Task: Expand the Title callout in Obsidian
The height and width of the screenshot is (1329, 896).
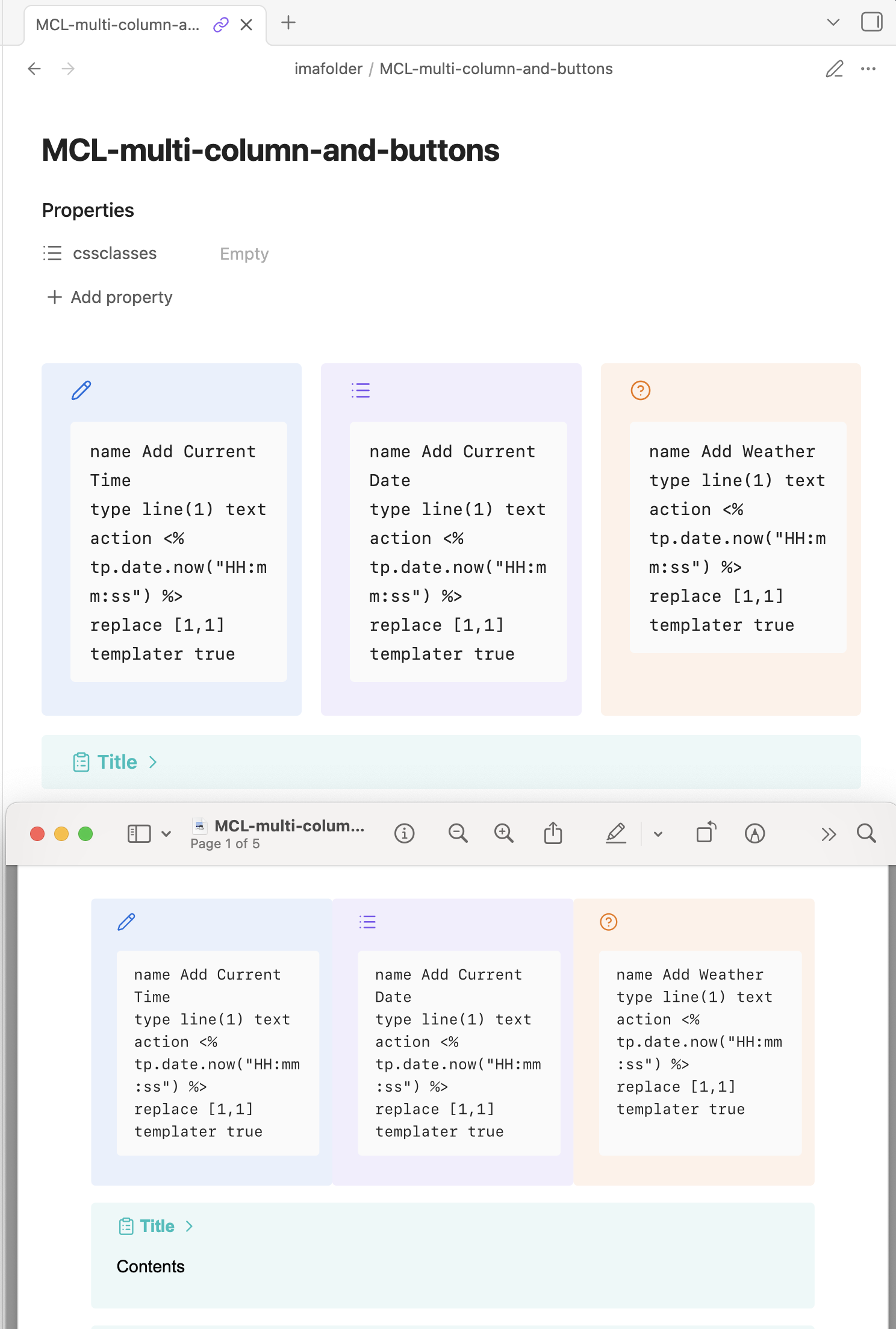Action: [x=153, y=762]
